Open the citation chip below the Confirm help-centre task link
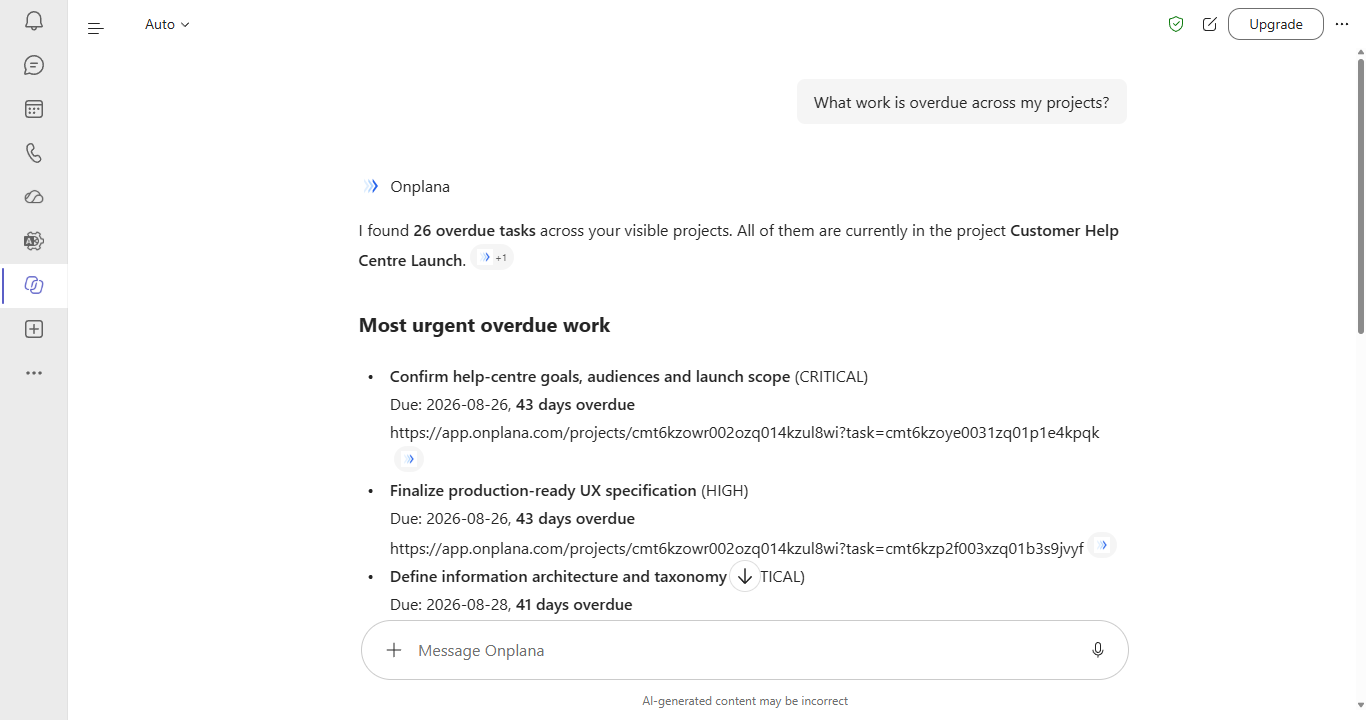This screenshot has width=1366, height=720. (408, 459)
